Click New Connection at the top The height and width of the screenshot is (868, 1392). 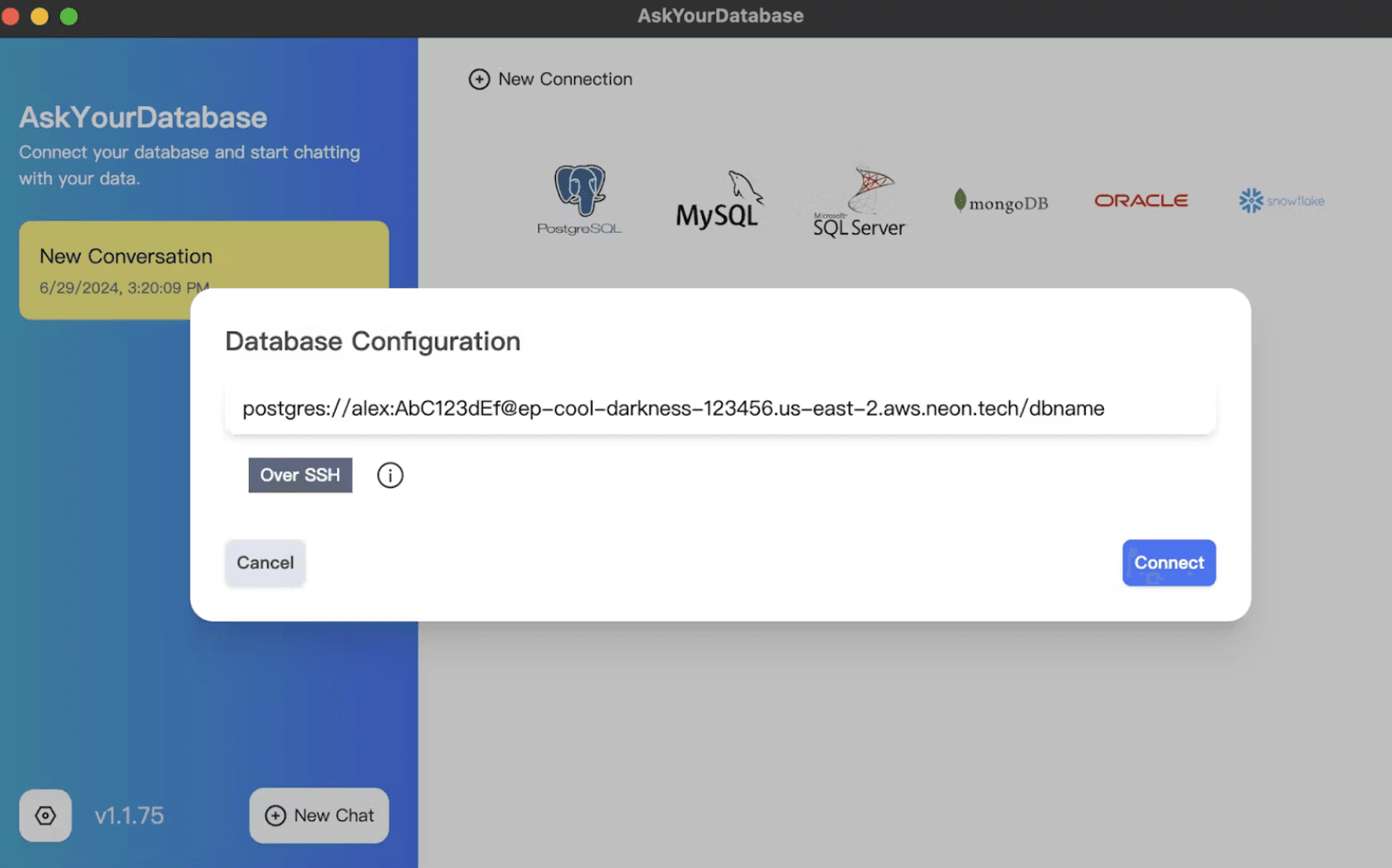click(x=551, y=79)
